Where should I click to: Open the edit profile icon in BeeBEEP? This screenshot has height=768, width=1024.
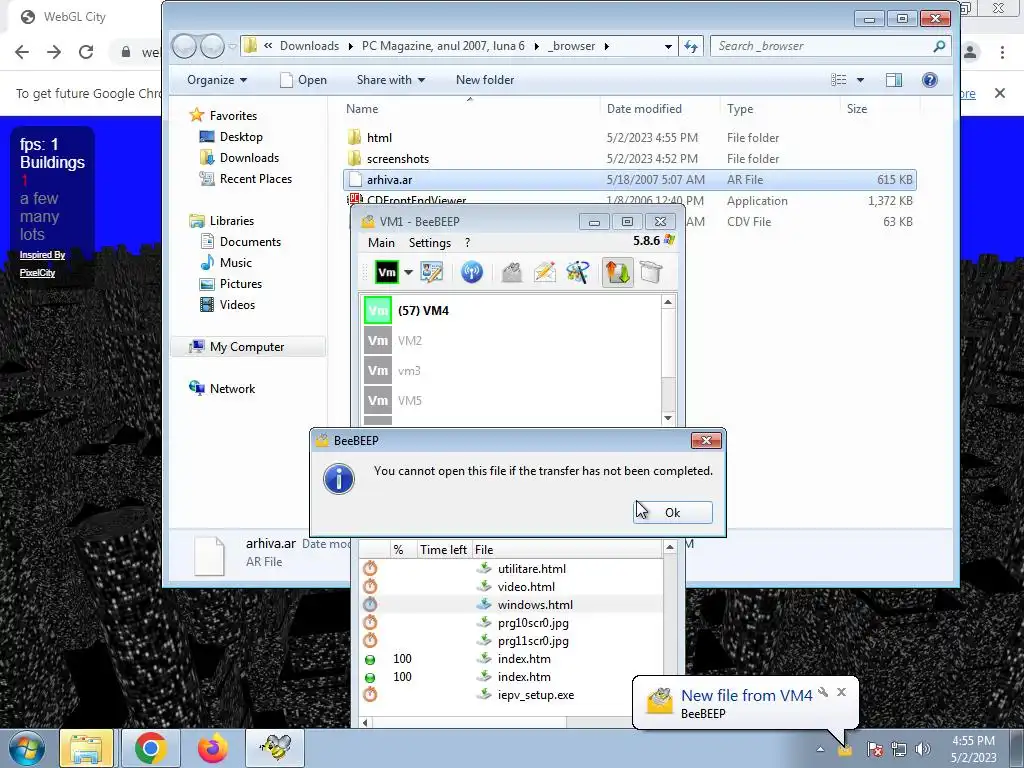pos(432,272)
